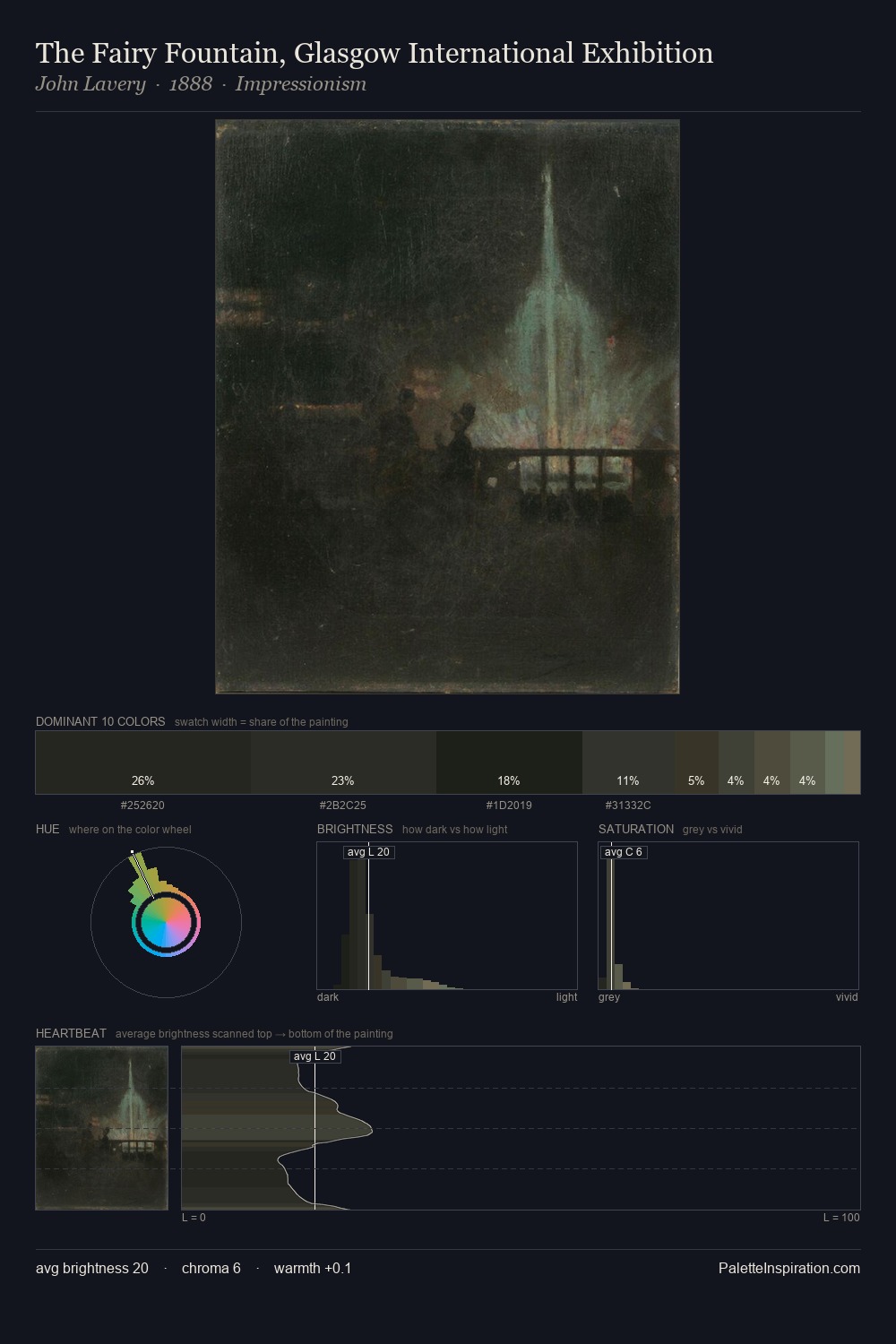The height and width of the screenshot is (1344, 896).
Task: Click the dark axis label
Action: coord(328,997)
